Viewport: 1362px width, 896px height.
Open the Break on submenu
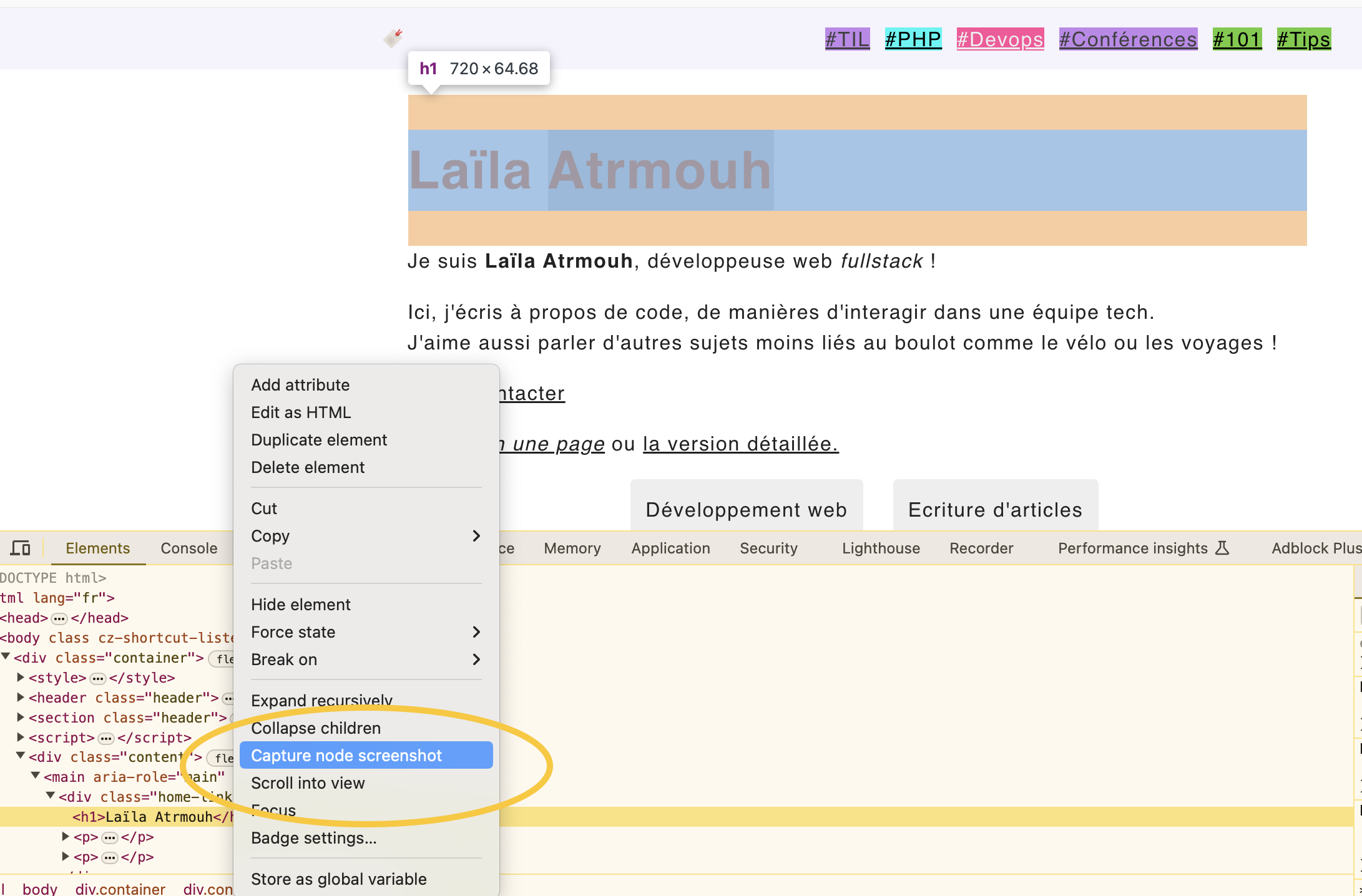tap(366, 660)
